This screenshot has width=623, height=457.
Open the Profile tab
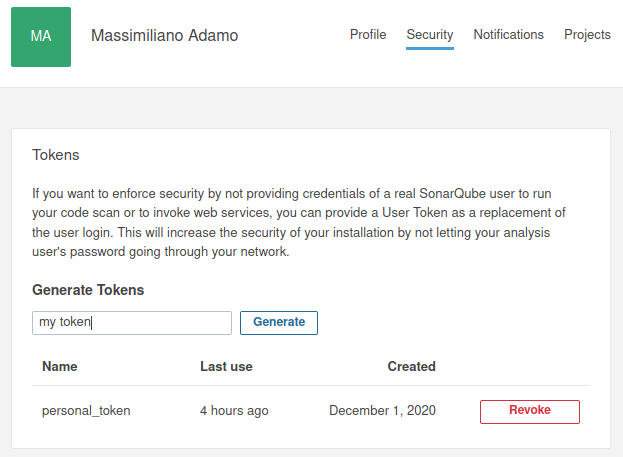pyautogui.click(x=368, y=35)
